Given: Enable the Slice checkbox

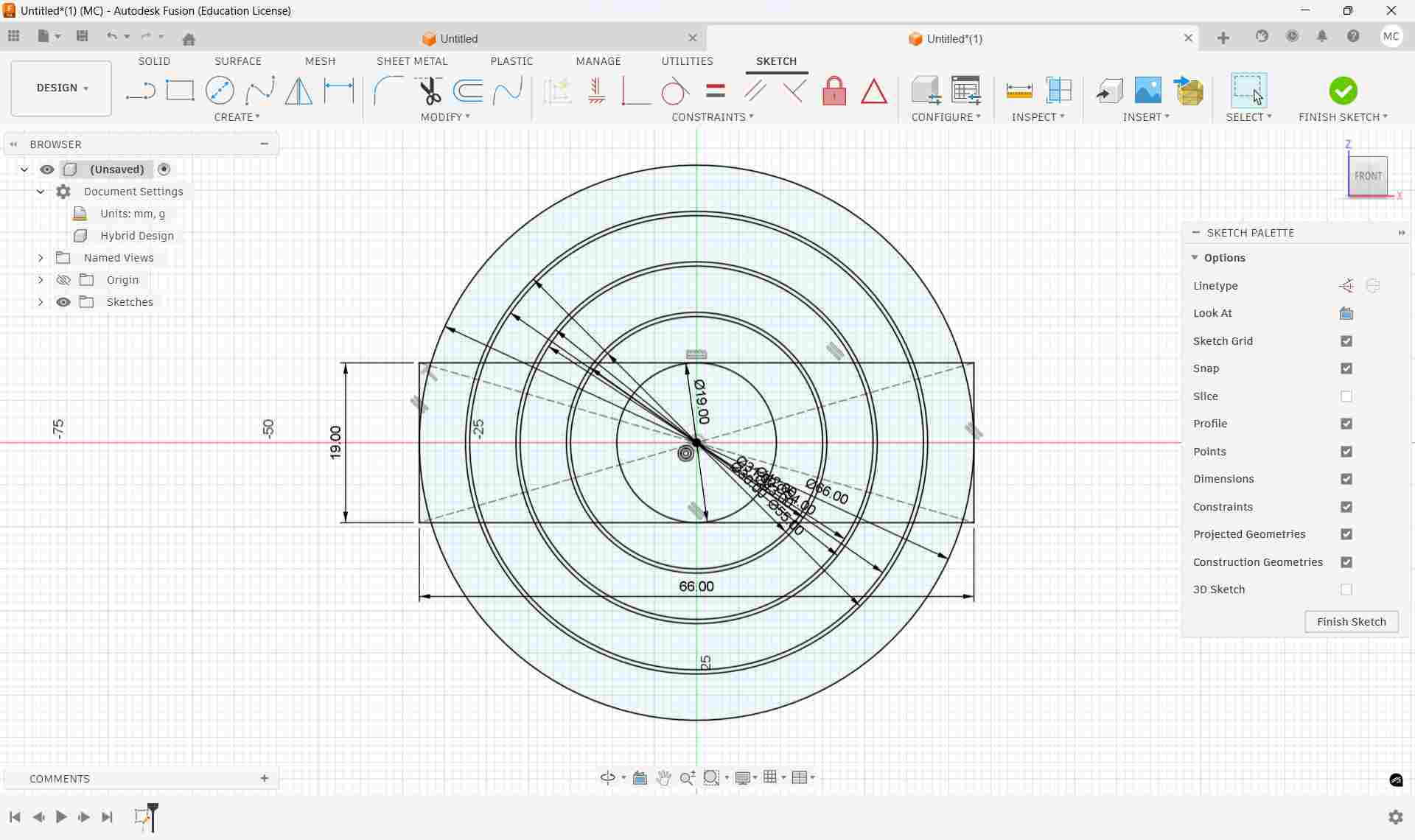Looking at the screenshot, I should (1346, 396).
